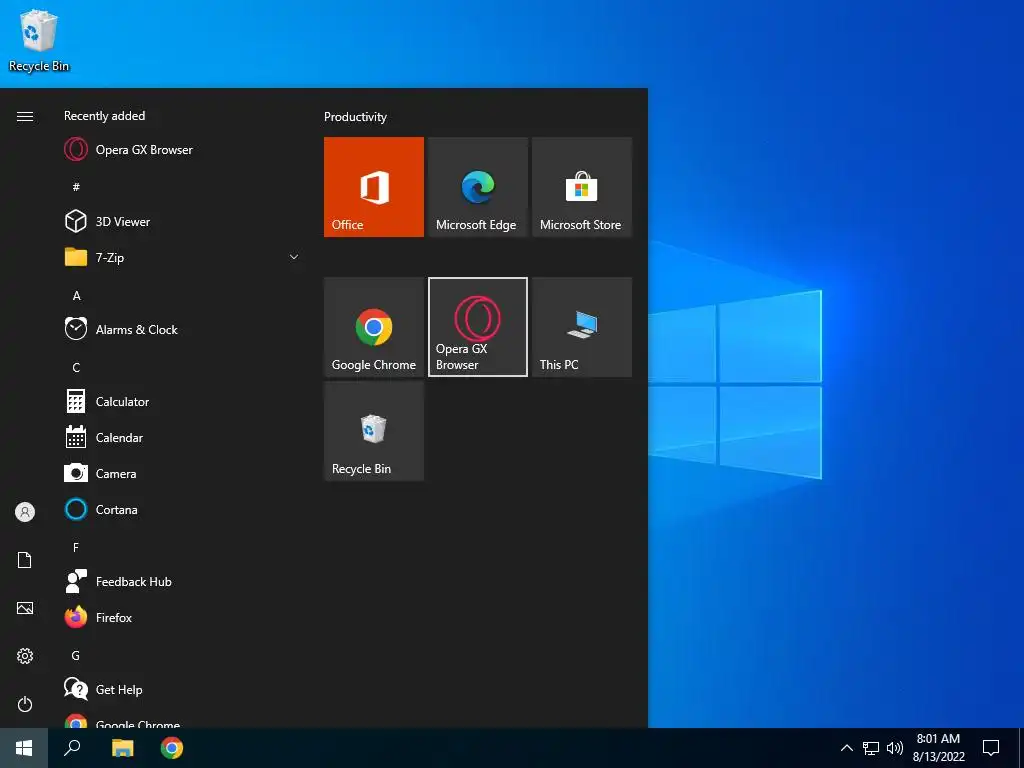Click the C letter header in app list
The width and height of the screenshot is (1024, 768).
[x=76, y=367]
